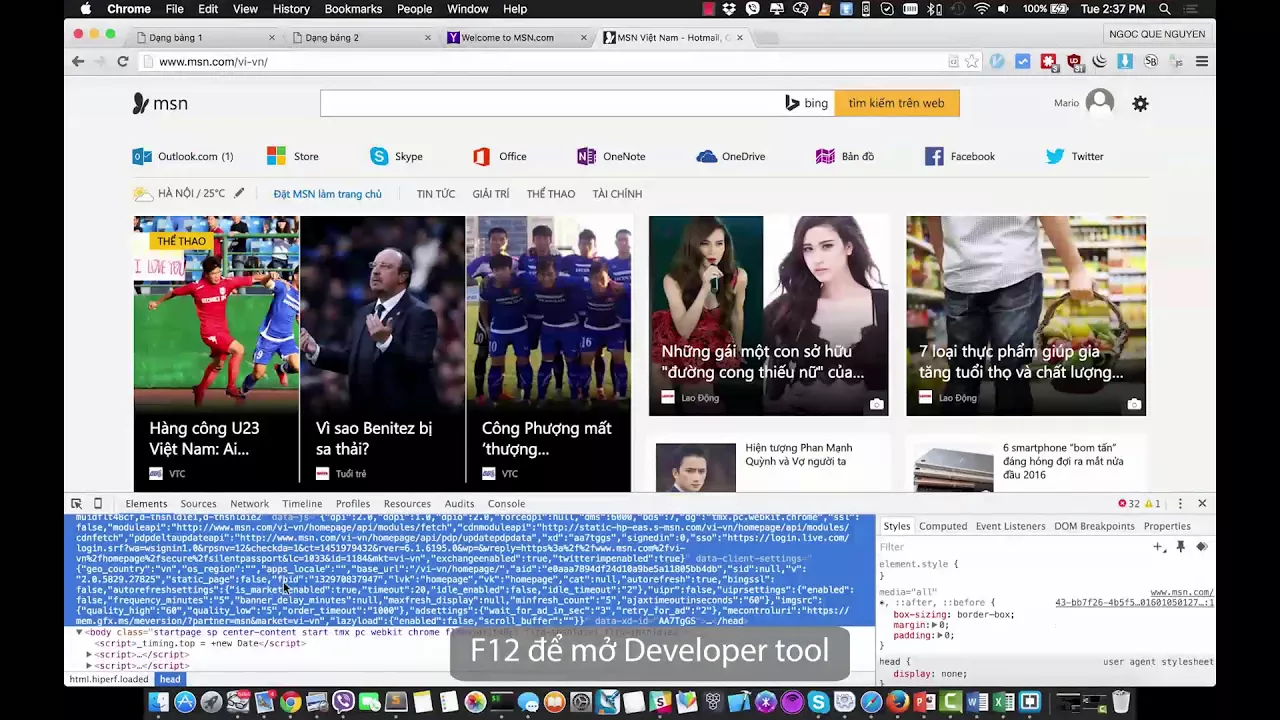Click the tìm kiếm trên web button
Viewport: 1280px width, 720px height.
[x=897, y=103]
